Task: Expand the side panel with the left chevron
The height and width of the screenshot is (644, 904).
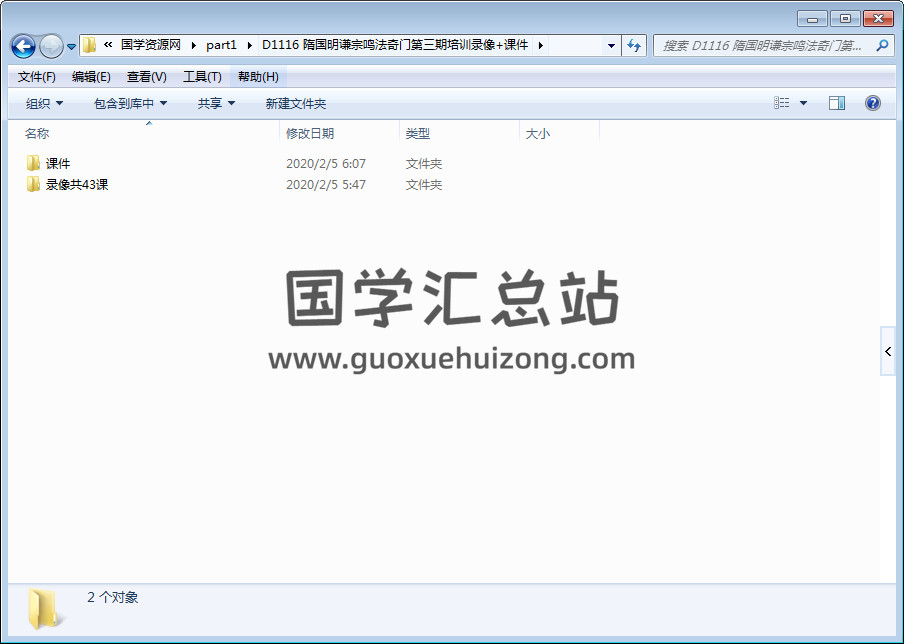Action: (x=888, y=351)
